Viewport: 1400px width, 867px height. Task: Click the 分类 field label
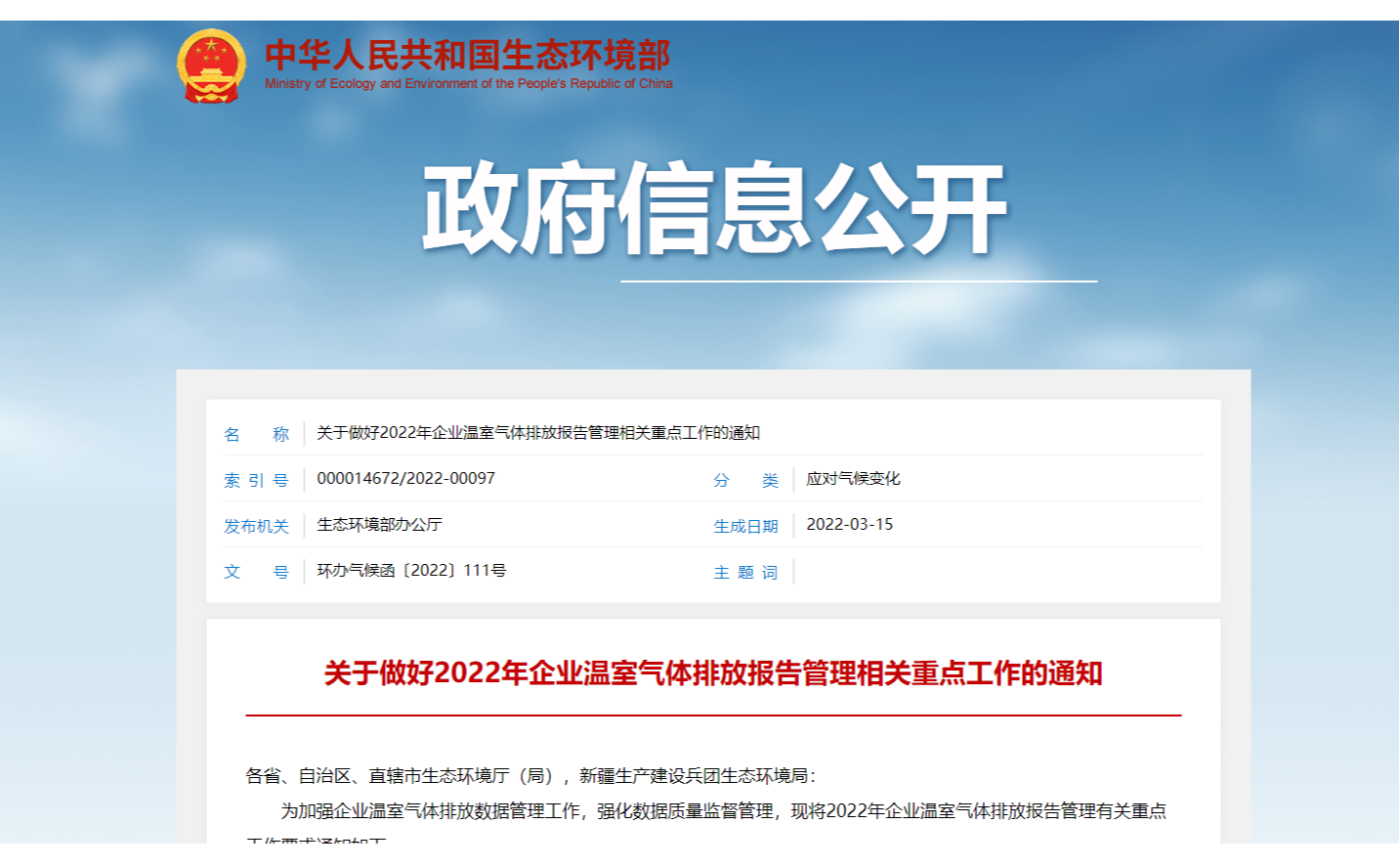click(x=745, y=480)
